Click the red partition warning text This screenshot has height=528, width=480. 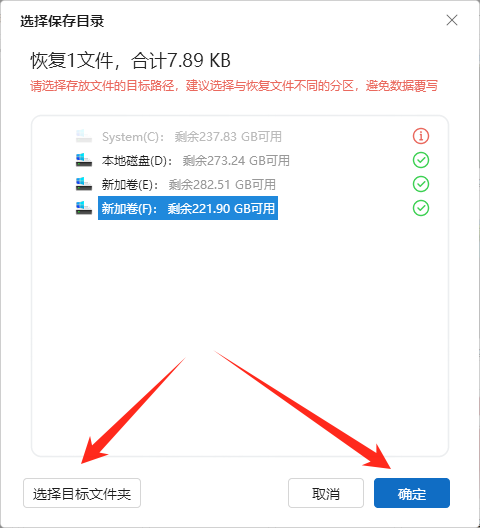(234, 86)
